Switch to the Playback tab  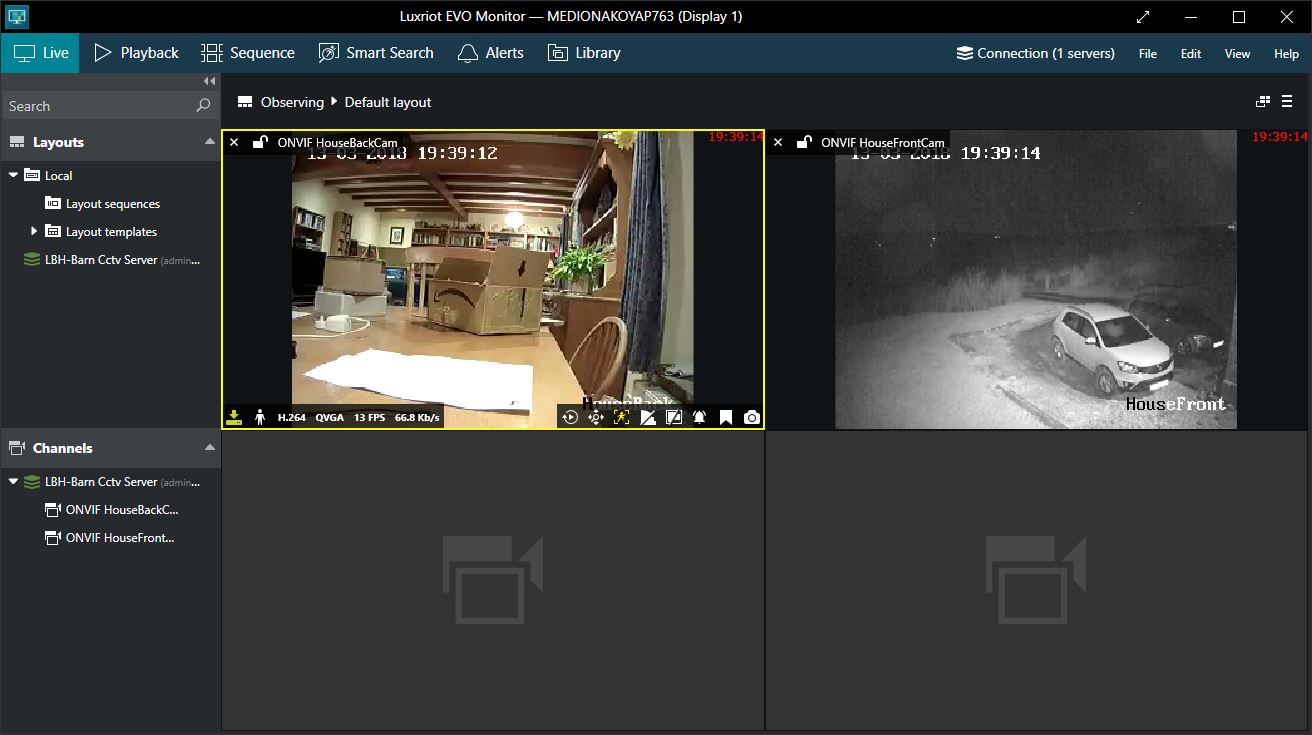coord(135,53)
